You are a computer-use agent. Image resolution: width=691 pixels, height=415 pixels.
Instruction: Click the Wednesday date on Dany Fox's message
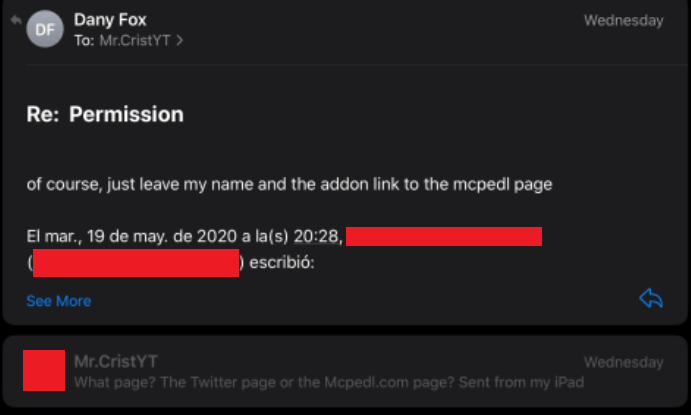[x=624, y=20]
